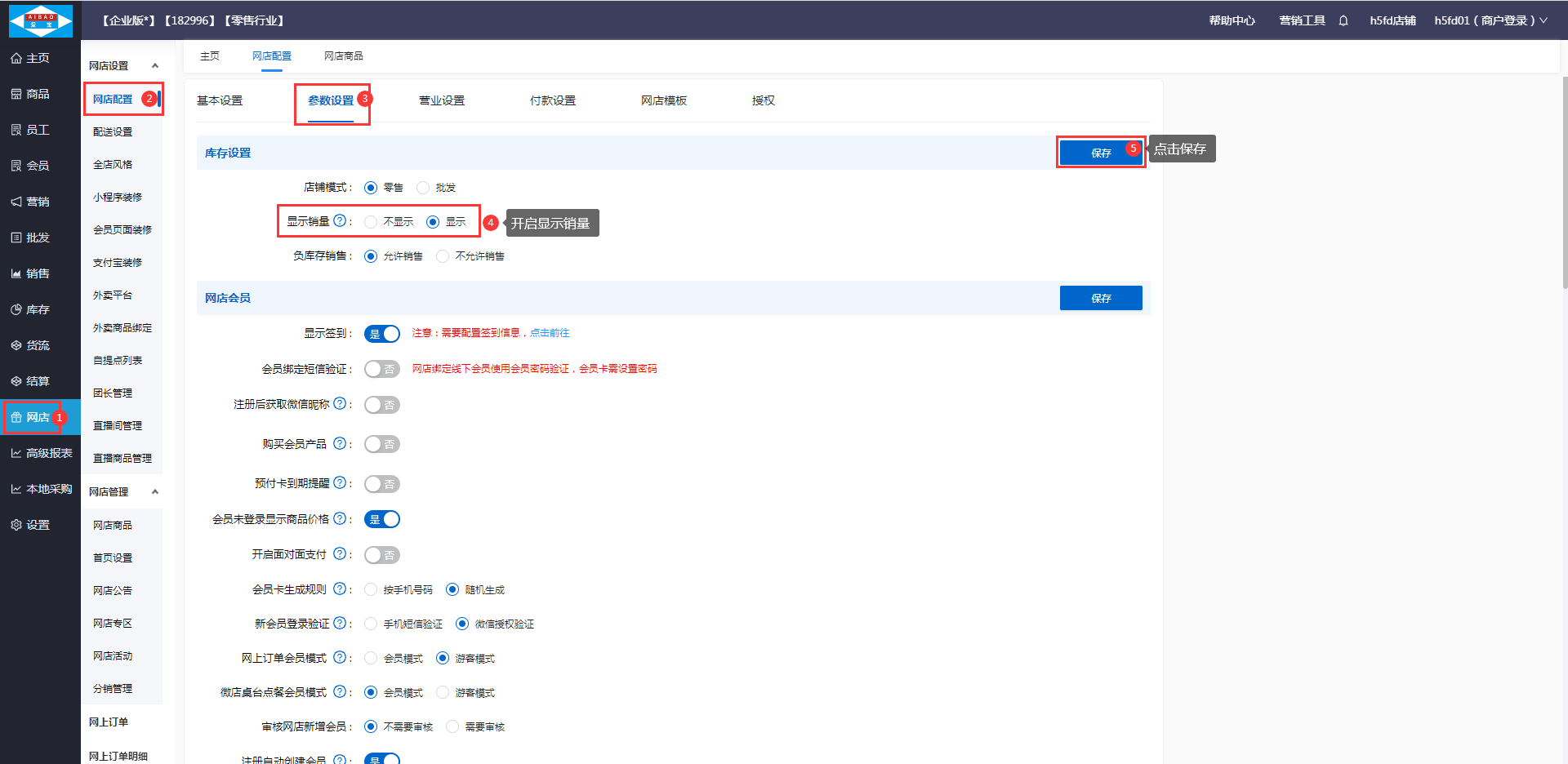Open the 库存 inventory sidebar icon
The image size is (1568, 764).
coord(16,309)
